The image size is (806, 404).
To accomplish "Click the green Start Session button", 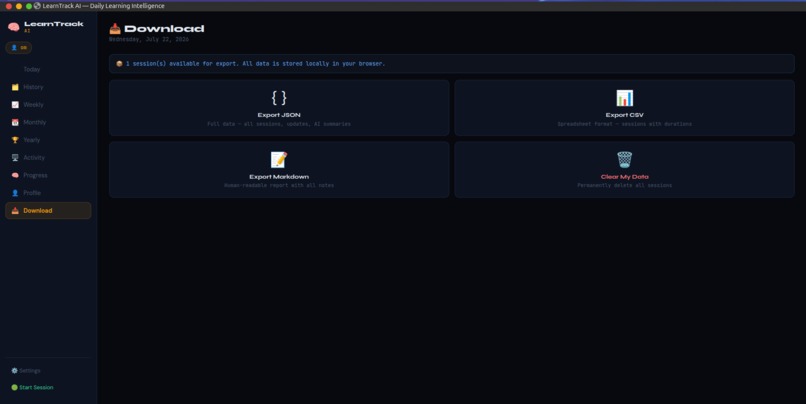I will click(32, 388).
